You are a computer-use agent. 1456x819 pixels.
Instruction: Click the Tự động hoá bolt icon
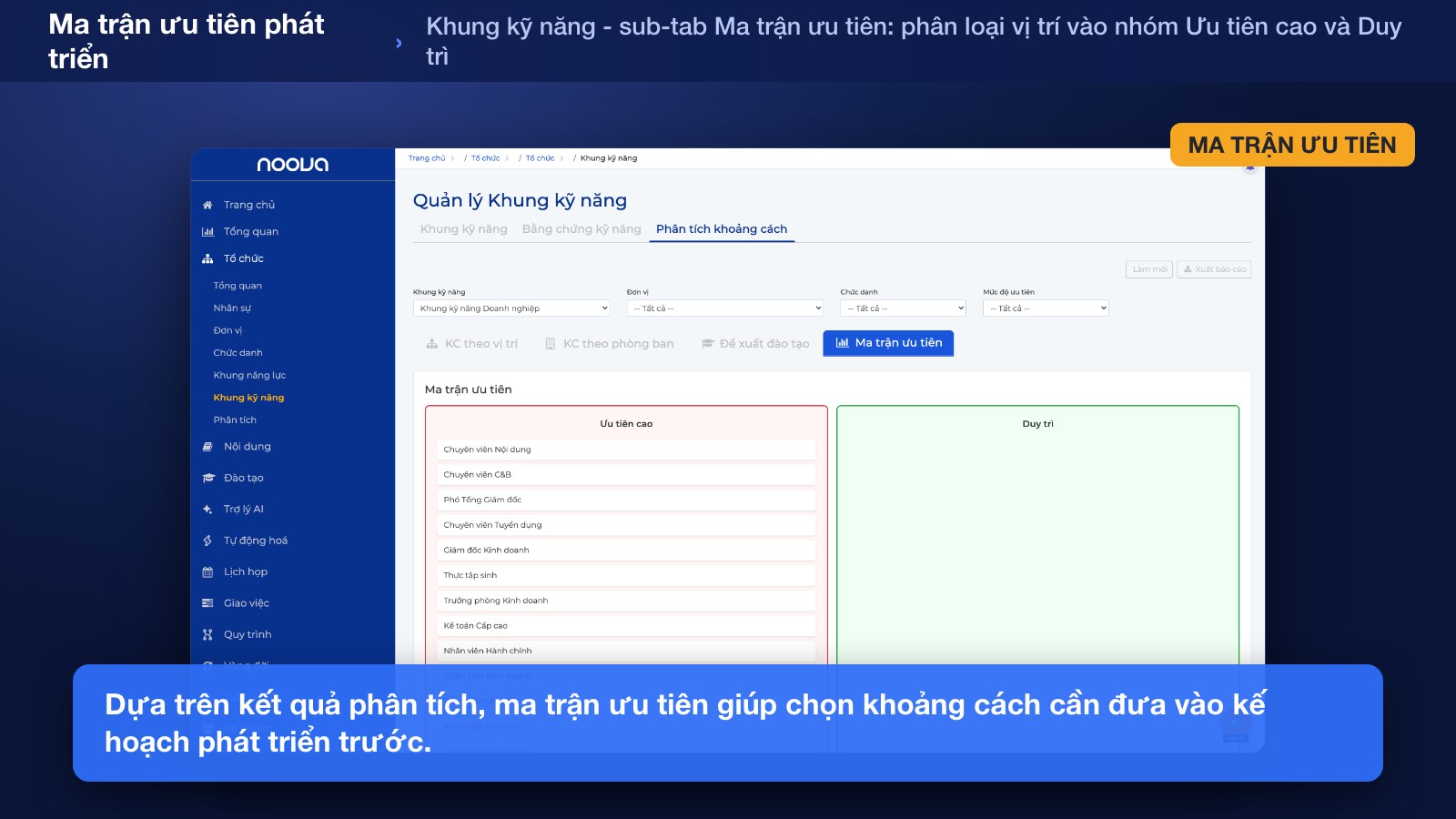coord(207,541)
